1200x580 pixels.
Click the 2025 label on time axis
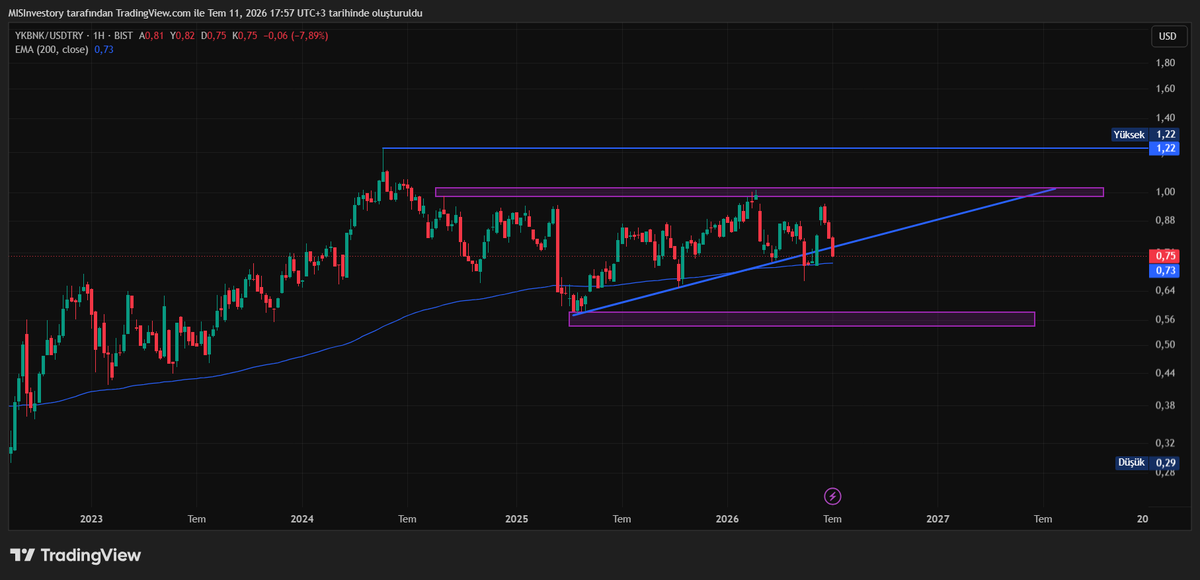click(516, 519)
